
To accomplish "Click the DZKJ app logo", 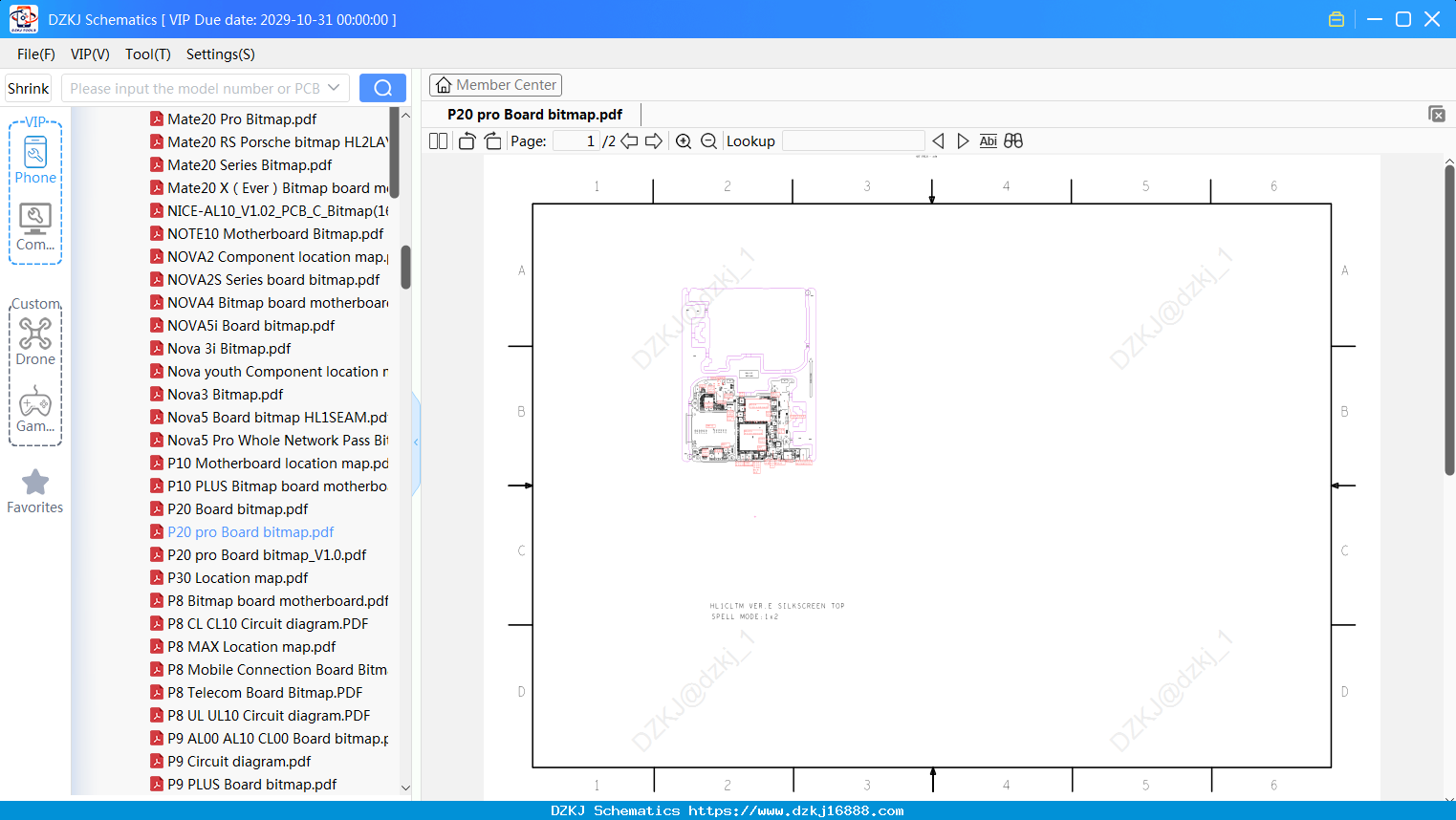I will 23,19.
